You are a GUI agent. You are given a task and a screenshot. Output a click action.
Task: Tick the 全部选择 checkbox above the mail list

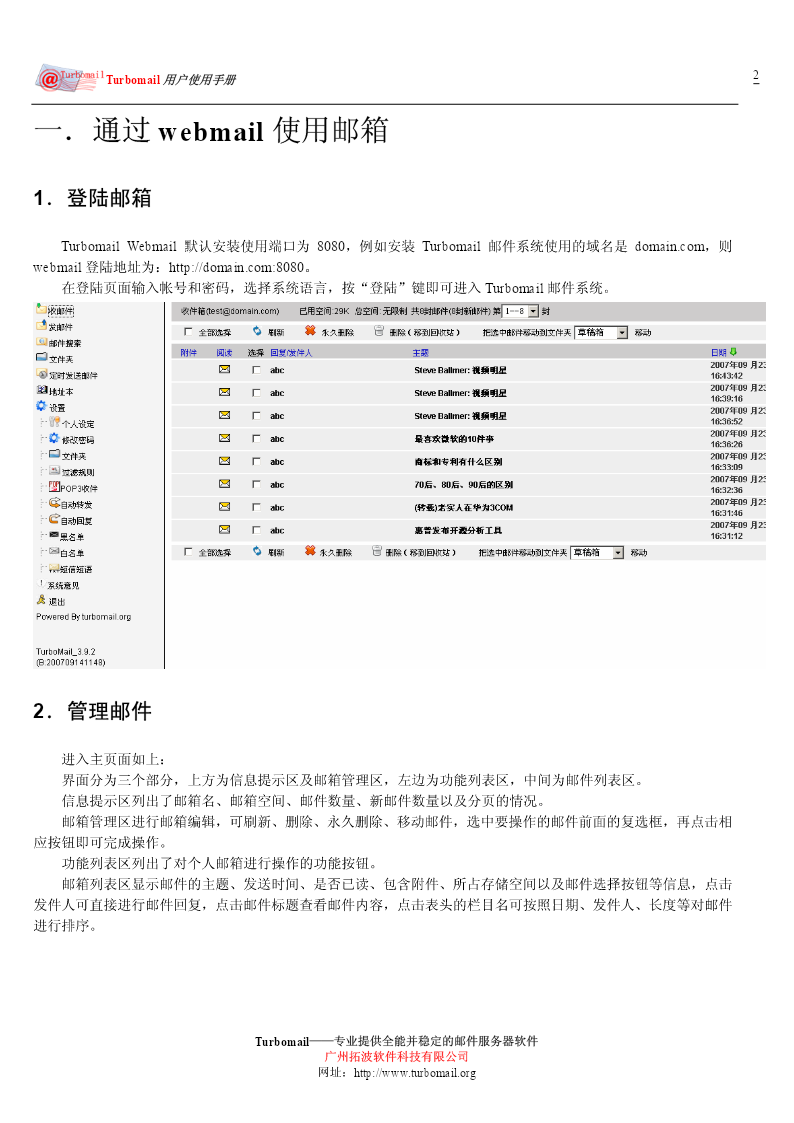[x=188, y=332]
